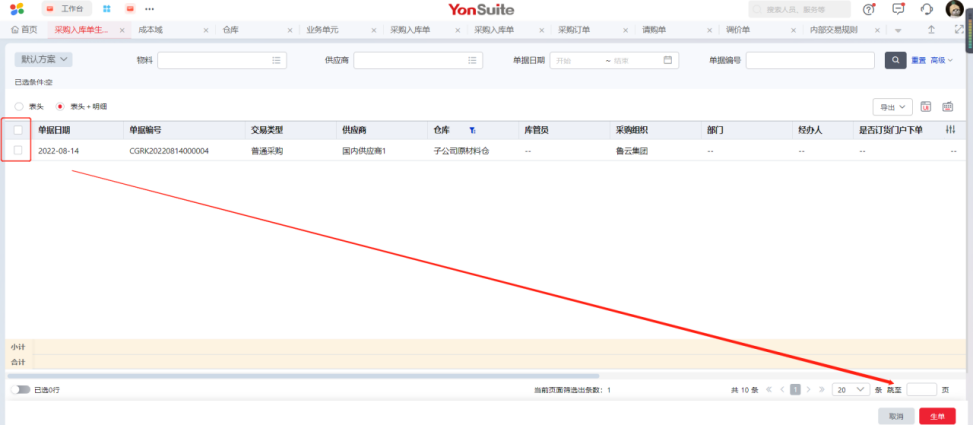Screen dimensions: 974x425
Task: Click the help question mark icon
Action: point(868,9)
